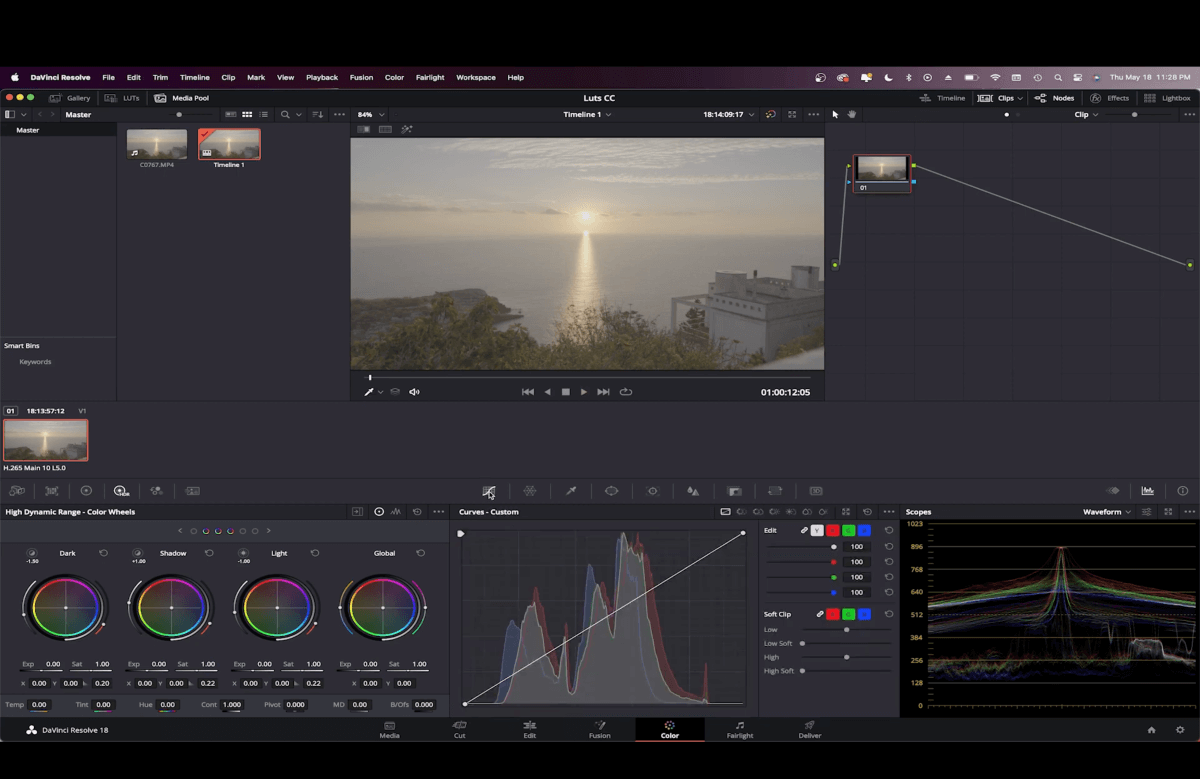
Task: Reset the Shadow zone wheel
Action: (x=209, y=553)
